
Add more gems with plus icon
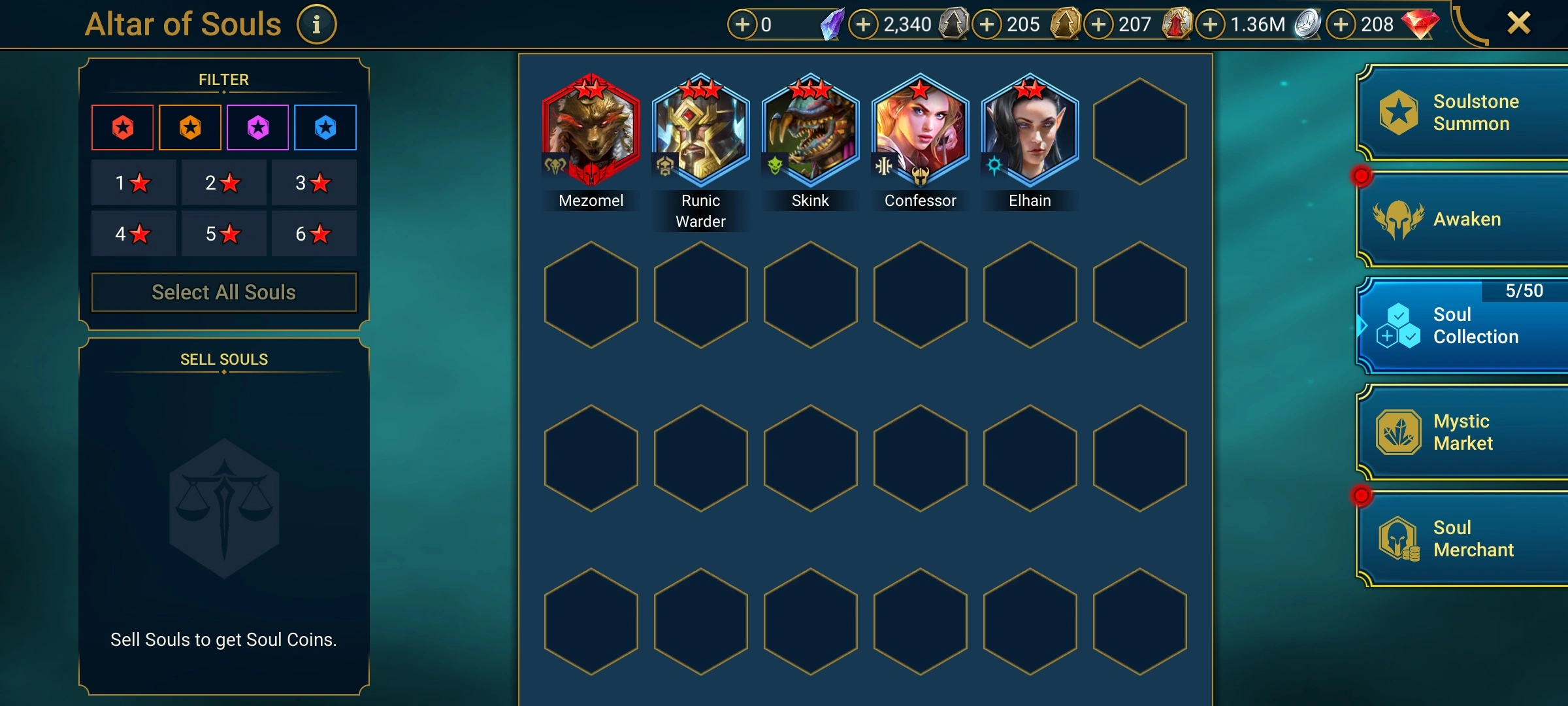coord(1341,25)
